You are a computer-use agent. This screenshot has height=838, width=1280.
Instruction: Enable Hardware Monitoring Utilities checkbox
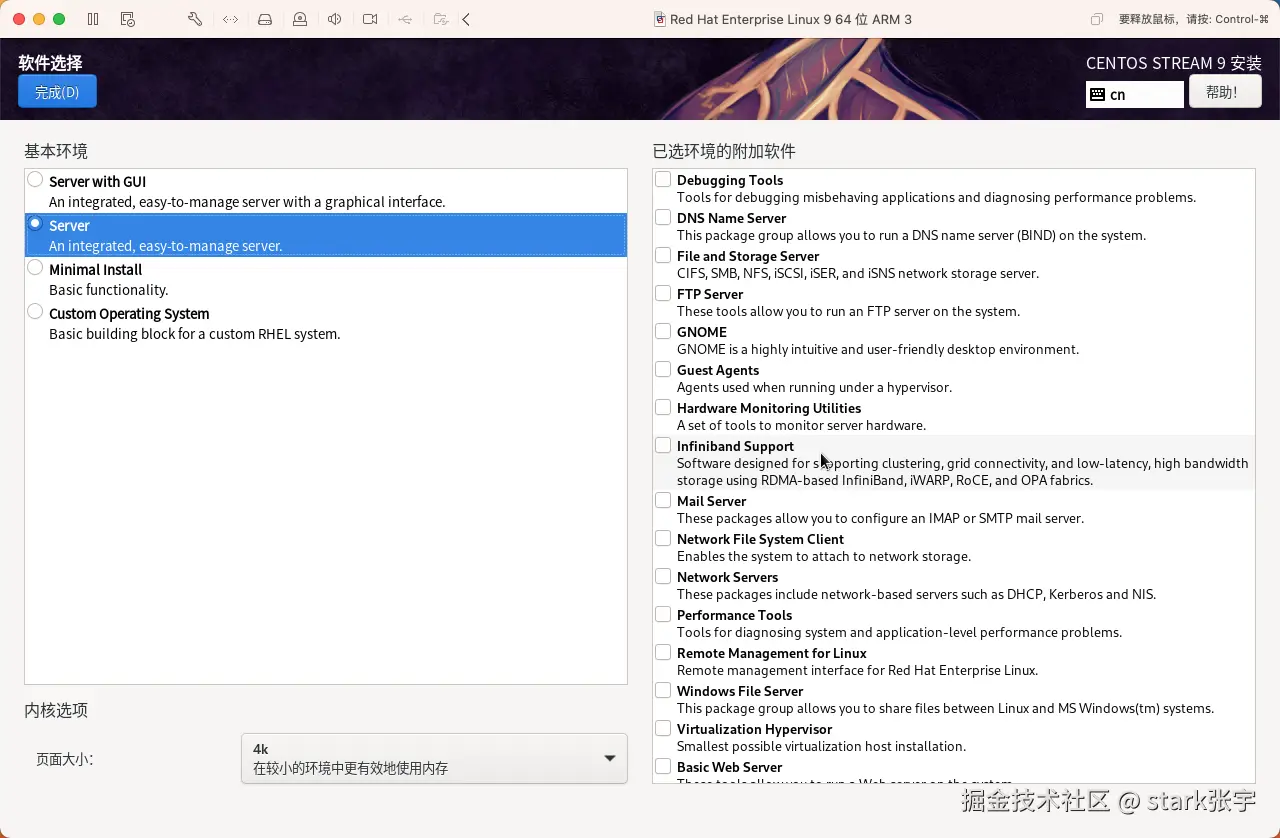tap(663, 407)
